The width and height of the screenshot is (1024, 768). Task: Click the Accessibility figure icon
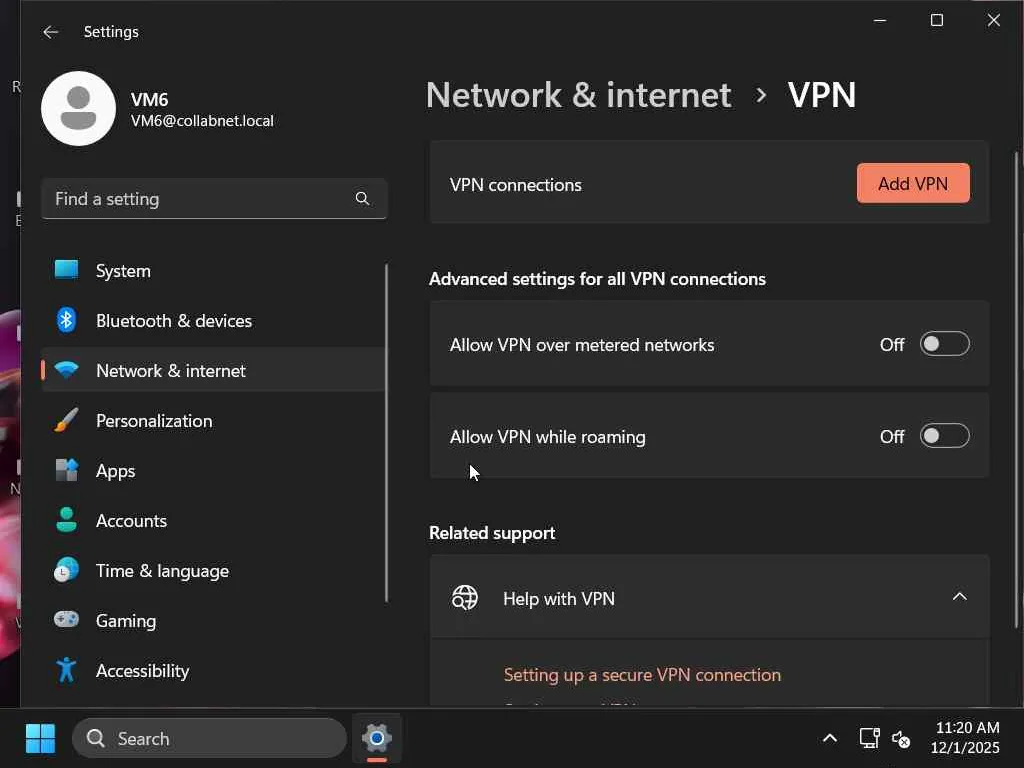click(x=66, y=670)
